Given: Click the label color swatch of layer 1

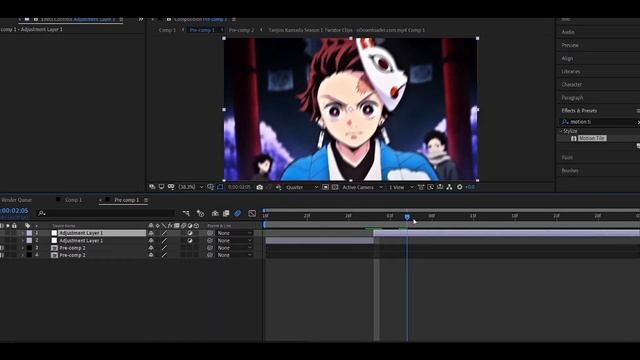Looking at the screenshot, I should tap(29, 233).
